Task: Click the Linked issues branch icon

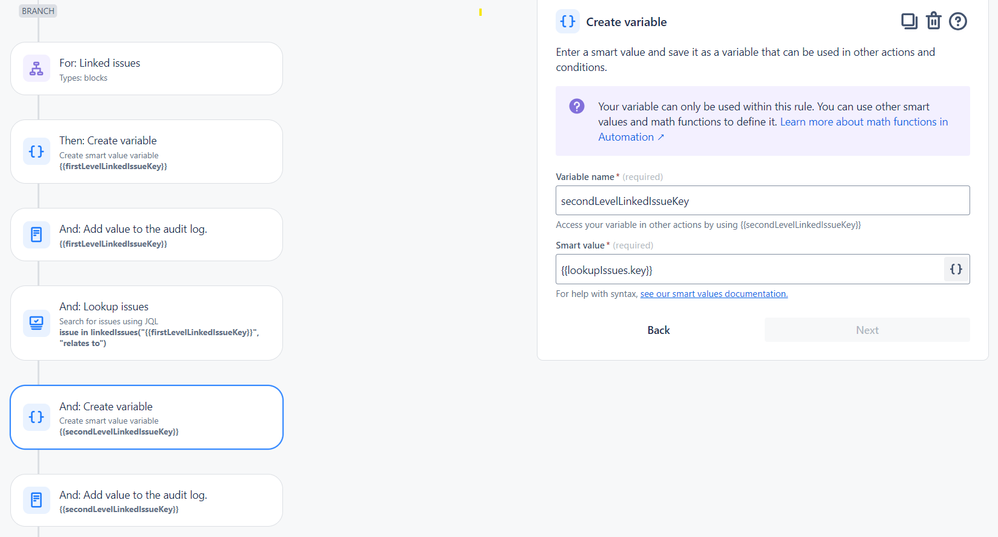Action: [37, 69]
